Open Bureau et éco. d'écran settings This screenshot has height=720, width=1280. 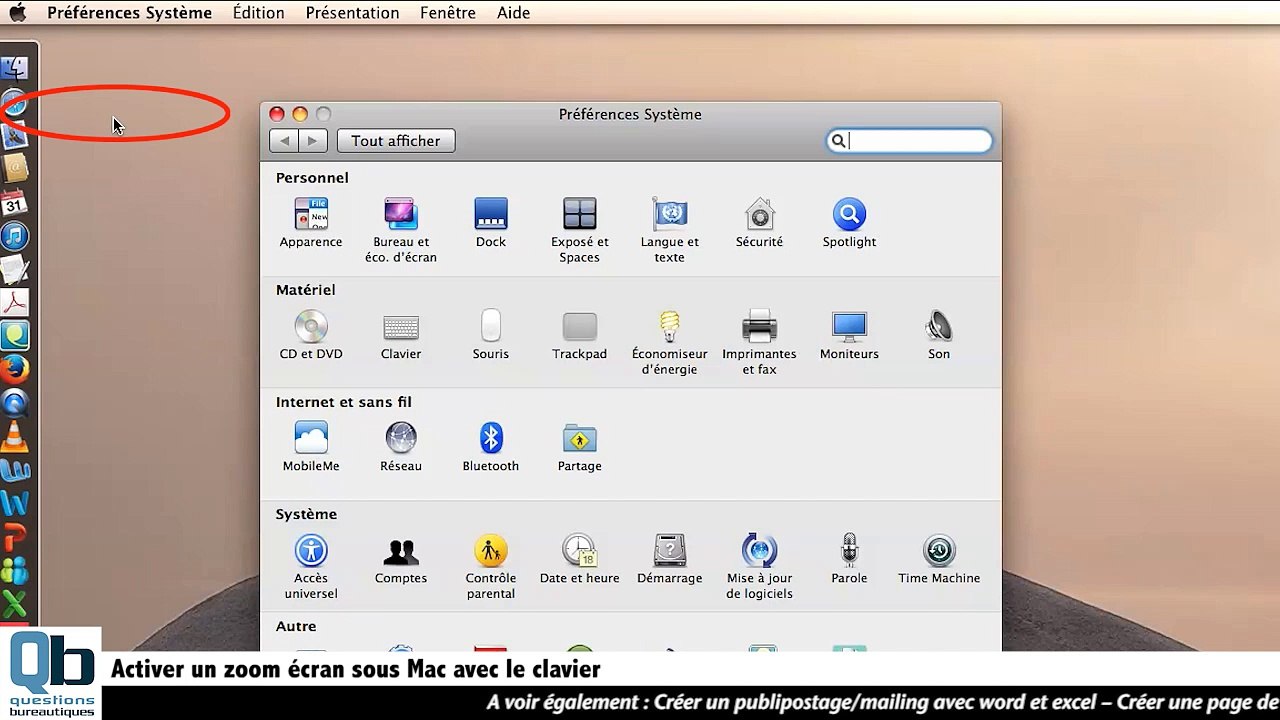pyautogui.click(x=400, y=215)
